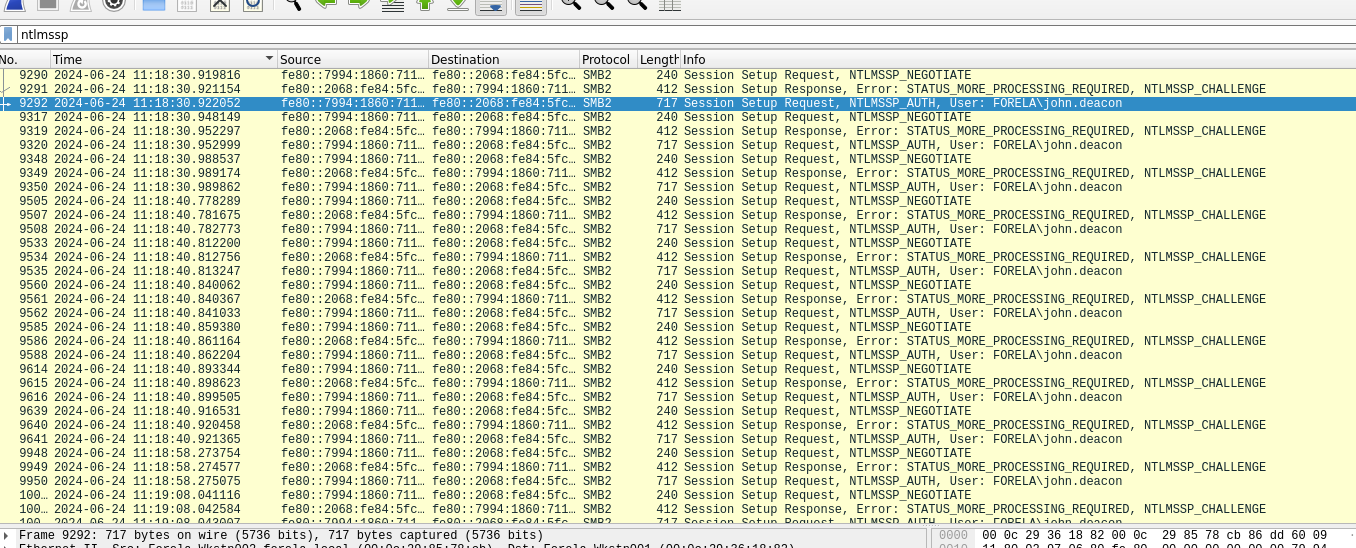Reset text zoom to normal size
The image size is (1356, 548).
pos(637,5)
